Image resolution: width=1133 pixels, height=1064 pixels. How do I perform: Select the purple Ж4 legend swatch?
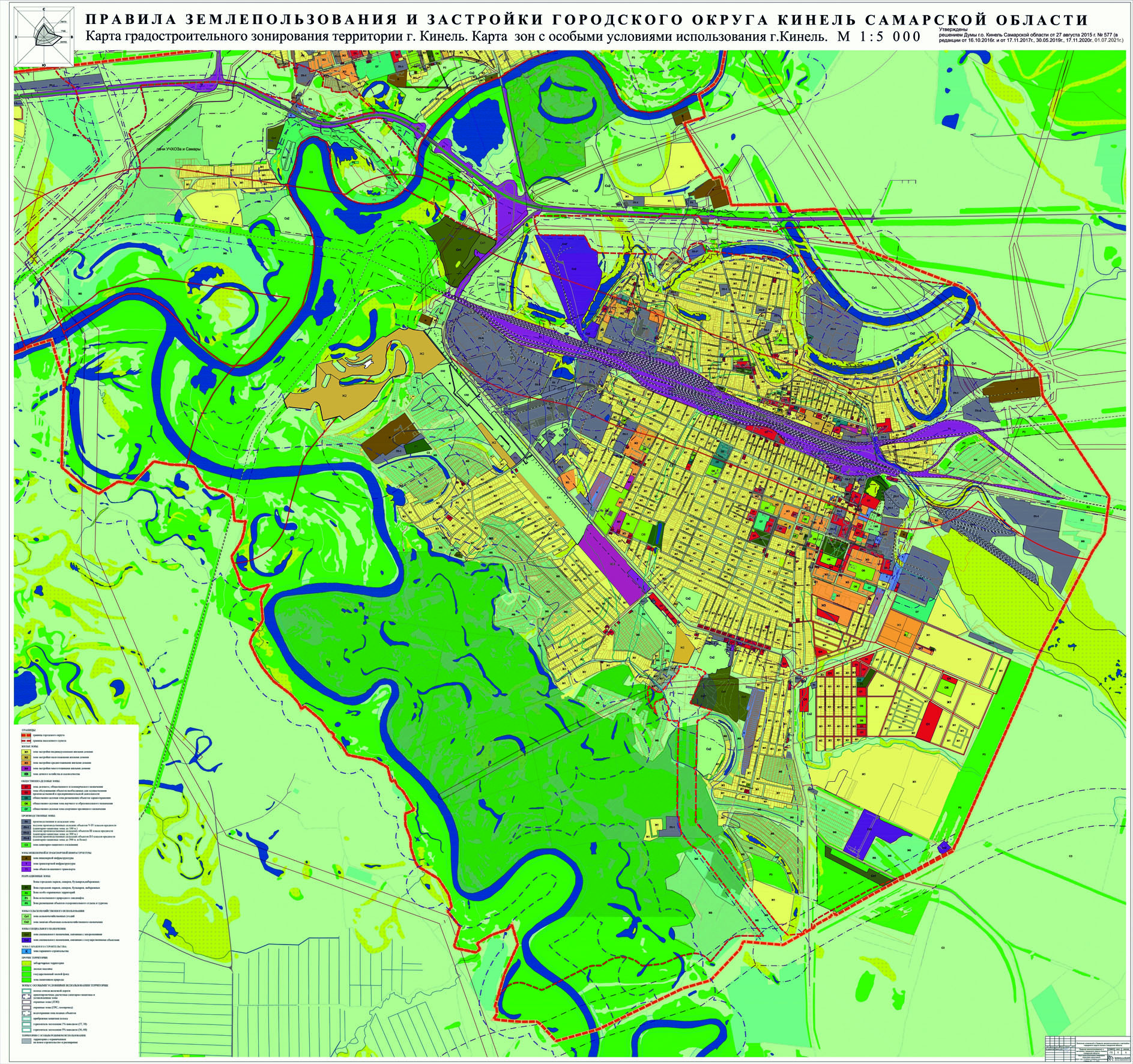[x=26, y=769]
